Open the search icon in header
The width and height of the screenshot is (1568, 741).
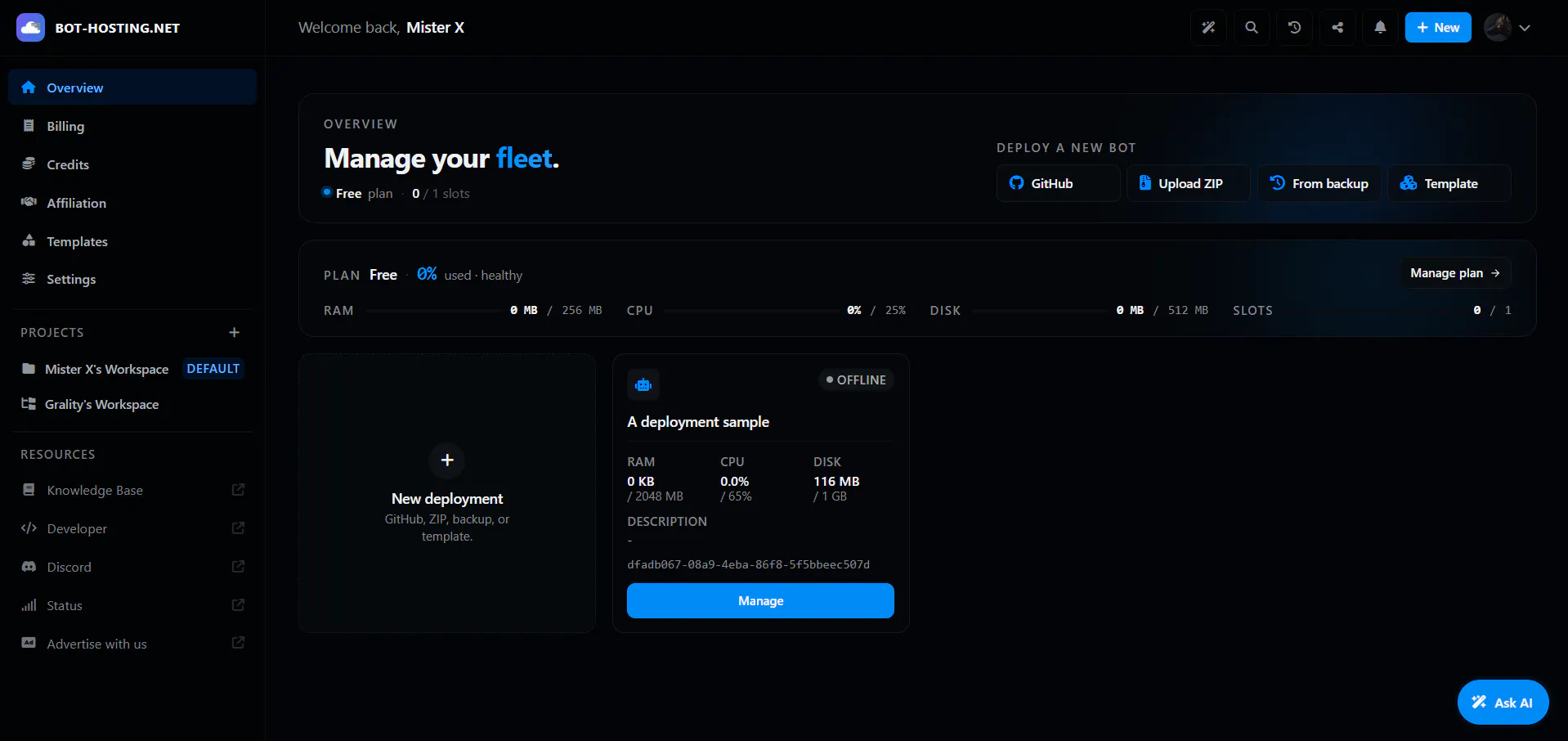pyautogui.click(x=1252, y=28)
